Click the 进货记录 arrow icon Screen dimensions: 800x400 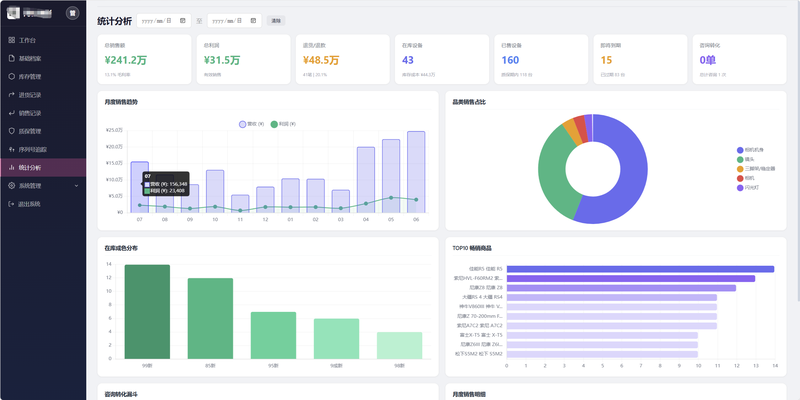click(12, 95)
